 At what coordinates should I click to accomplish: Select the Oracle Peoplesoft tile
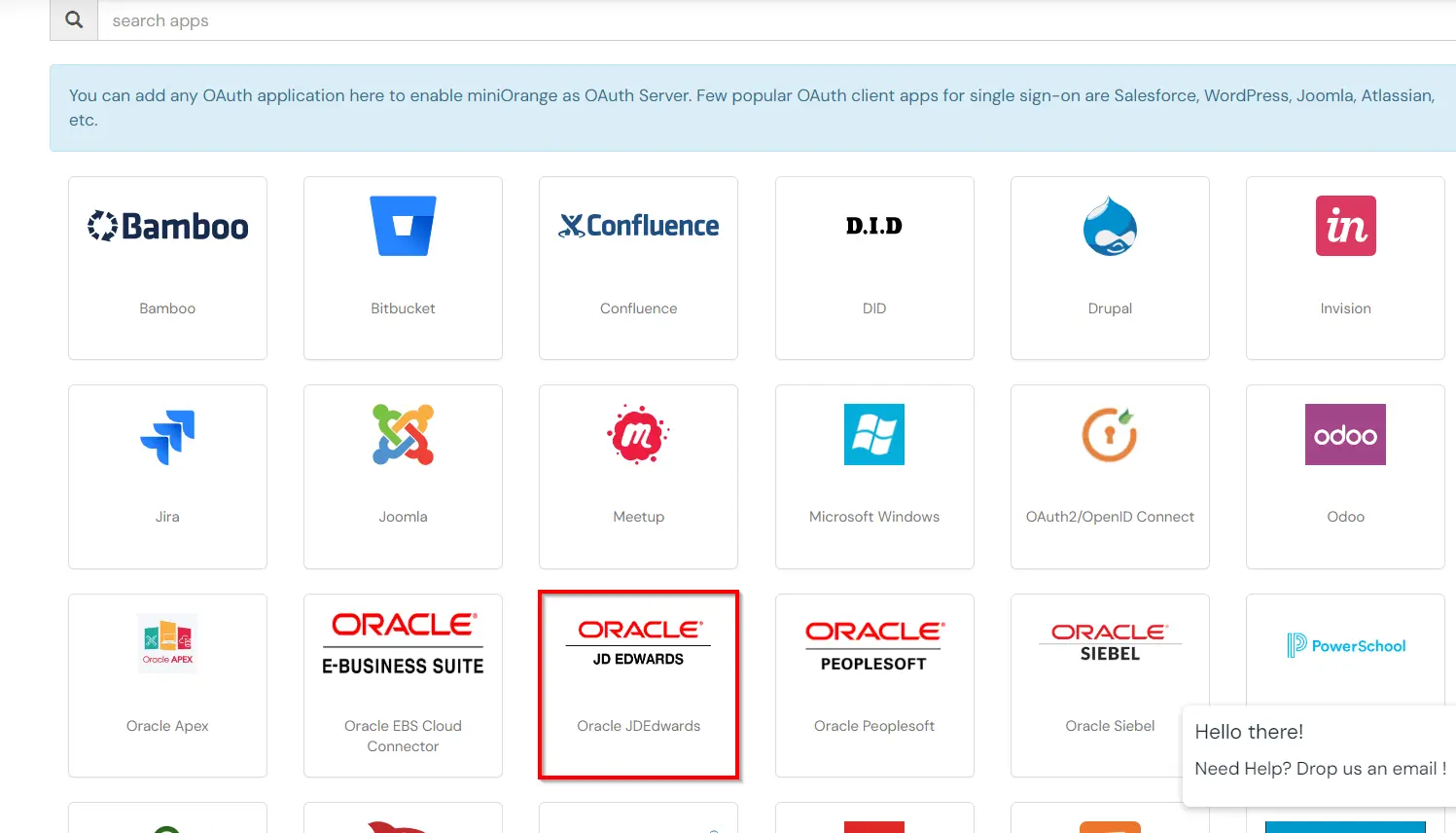[x=874, y=685]
